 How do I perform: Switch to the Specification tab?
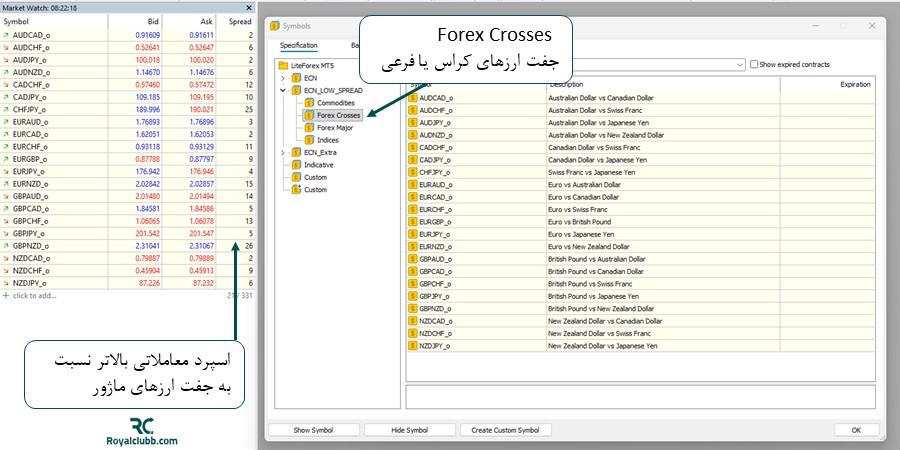coord(299,45)
